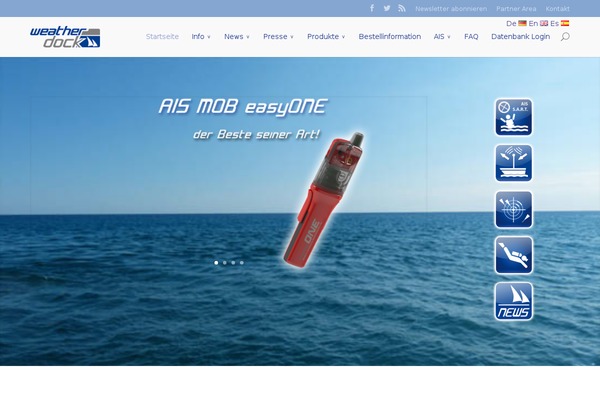Expand the Produkte dropdown menu
The width and height of the screenshot is (600, 400).
(326, 37)
